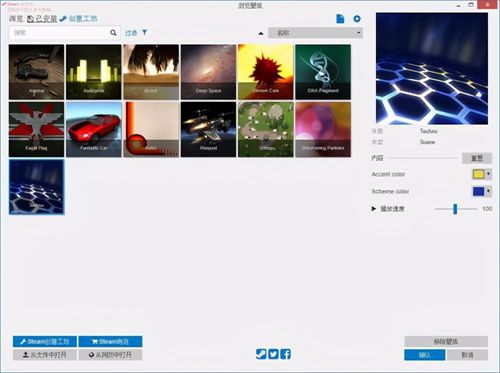This screenshot has width=500, height=373.
Task: Switch to the Workshop tab
Action: [x=78, y=19]
